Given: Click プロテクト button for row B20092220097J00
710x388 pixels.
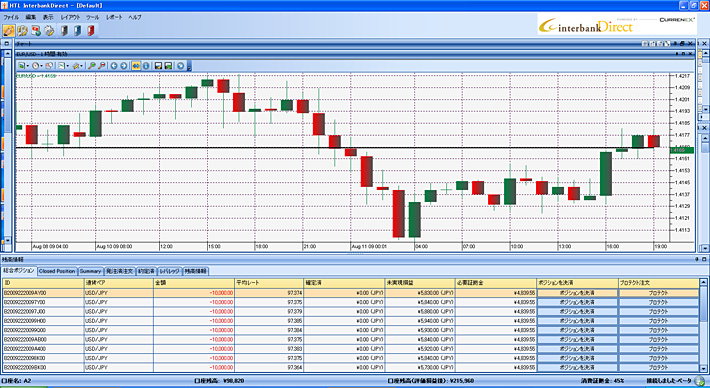Looking at the screenshot, I should coord(658,311).
